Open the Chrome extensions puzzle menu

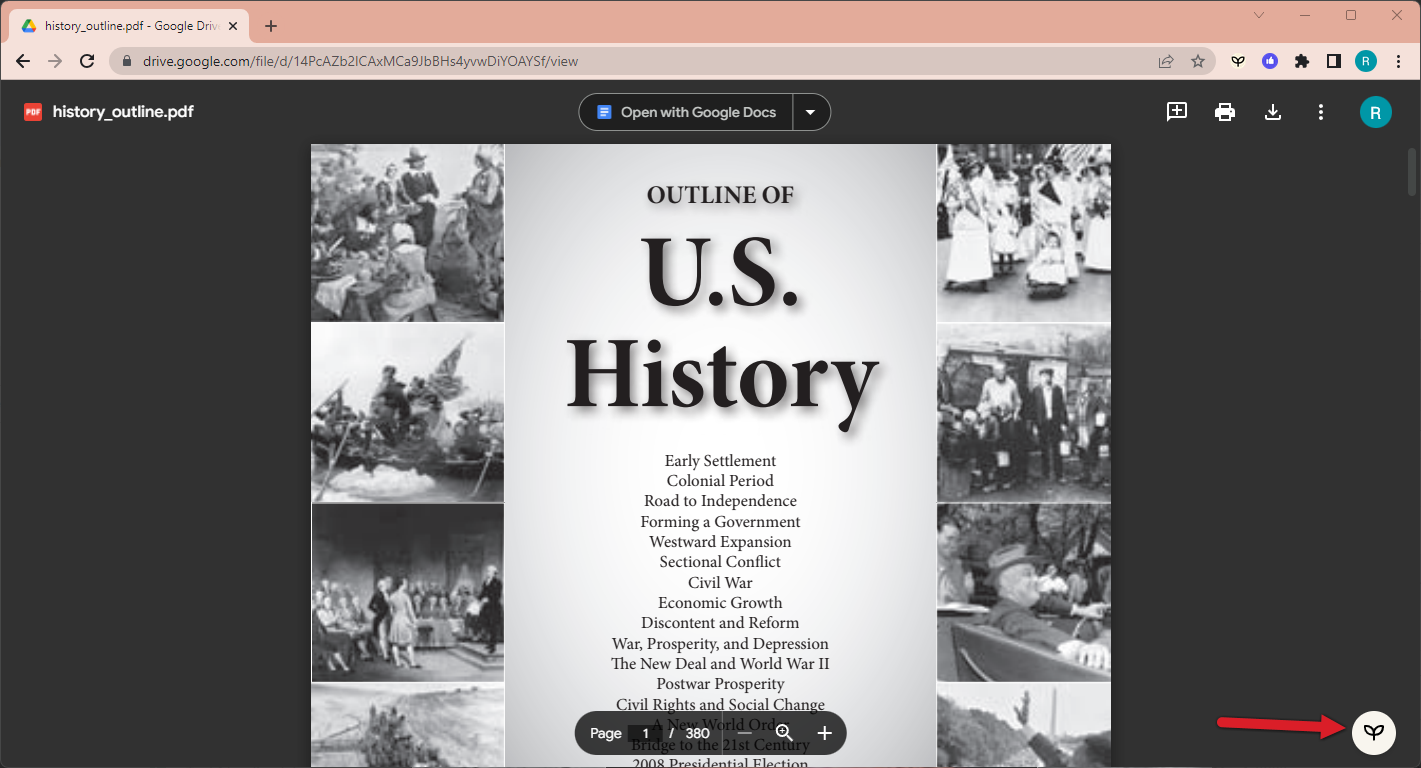[x=1301, y=61]
